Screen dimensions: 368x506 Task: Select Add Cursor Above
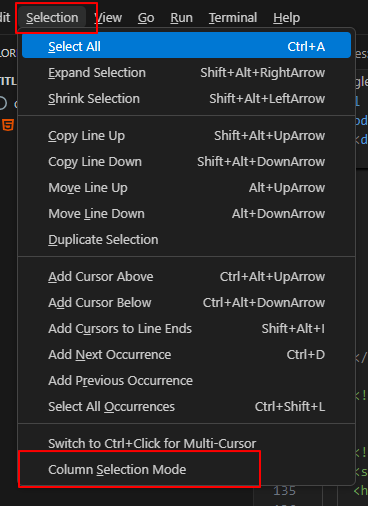click(x=186, y=277)
